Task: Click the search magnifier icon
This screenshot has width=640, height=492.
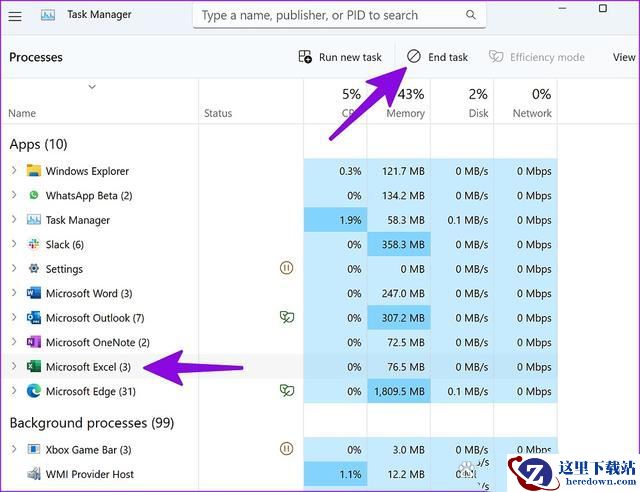Action: click(471, 15)
